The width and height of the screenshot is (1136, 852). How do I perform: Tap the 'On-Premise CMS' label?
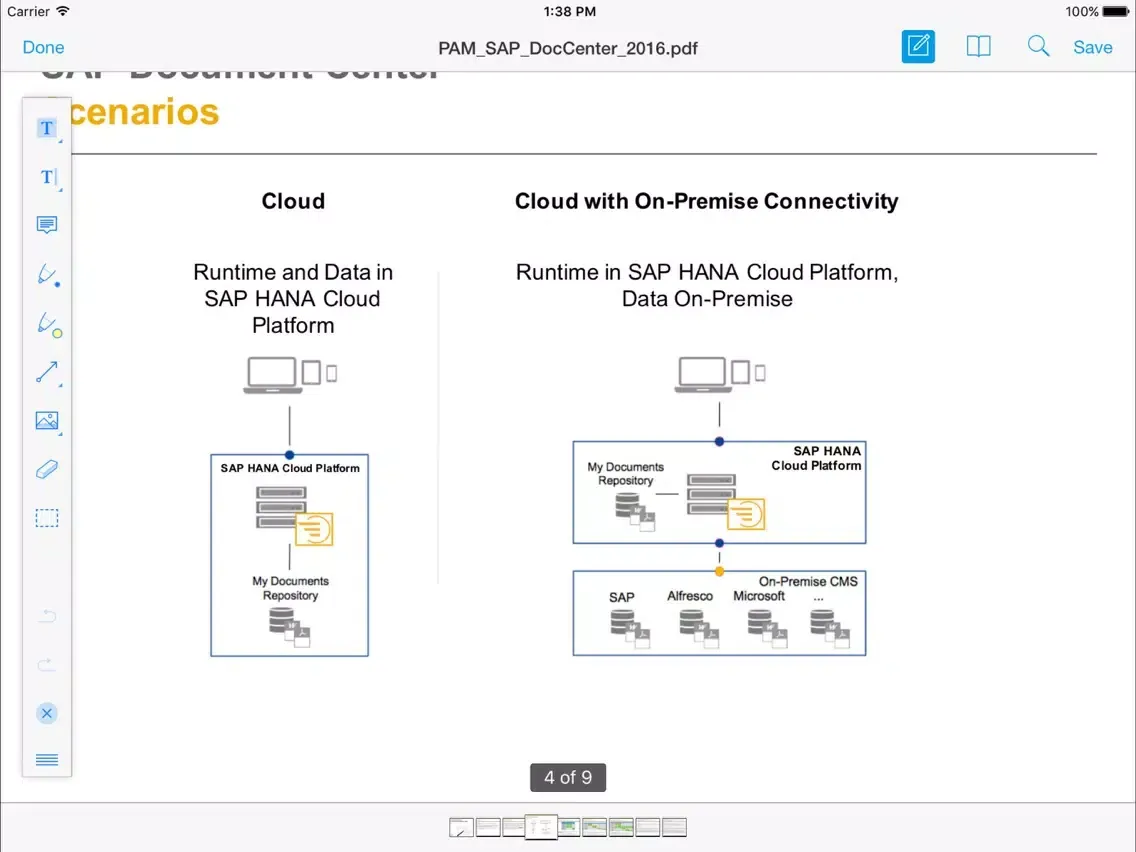pos(808,582)
